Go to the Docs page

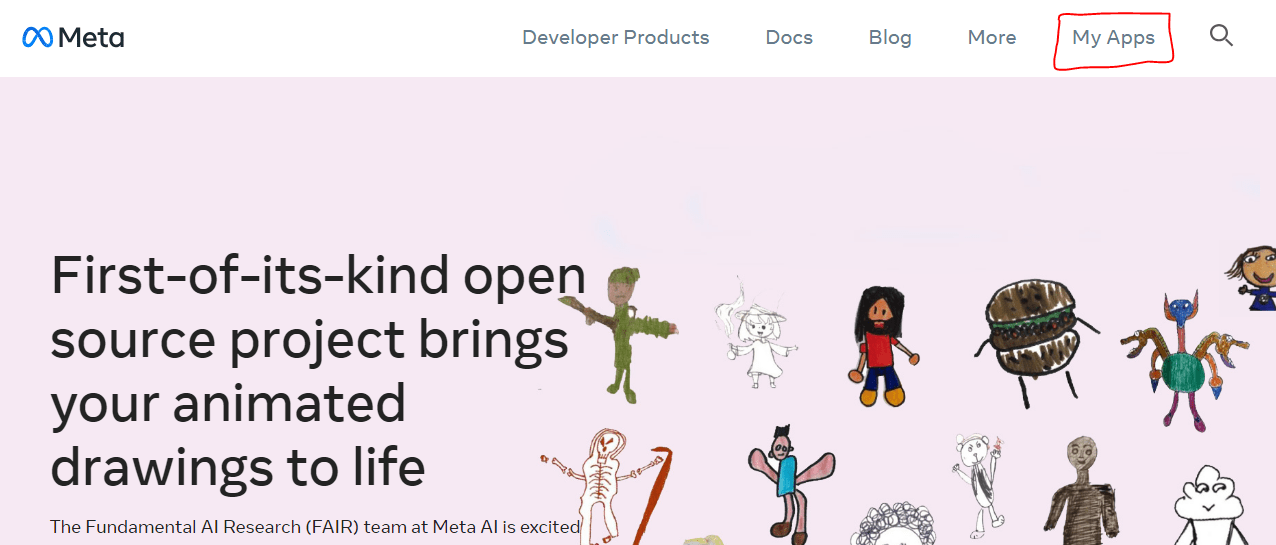(789, 37)
